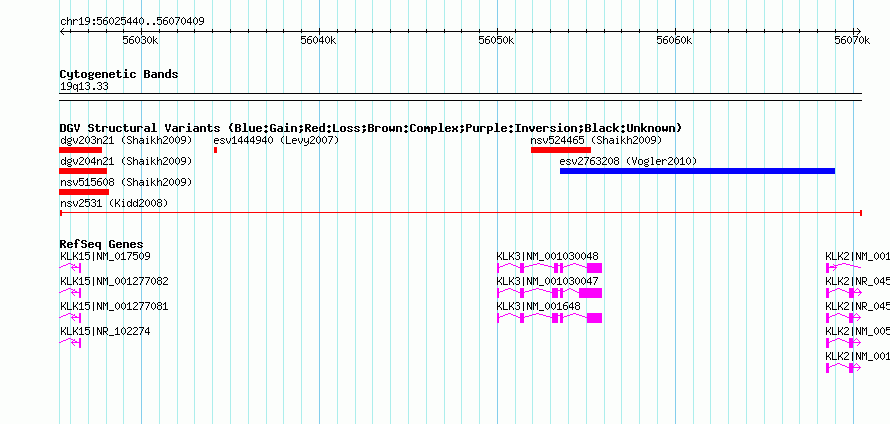The image size is (890, 424).
Task: Click the chr19:56025440..56070409 region label
Action: (x=132, y=22)
